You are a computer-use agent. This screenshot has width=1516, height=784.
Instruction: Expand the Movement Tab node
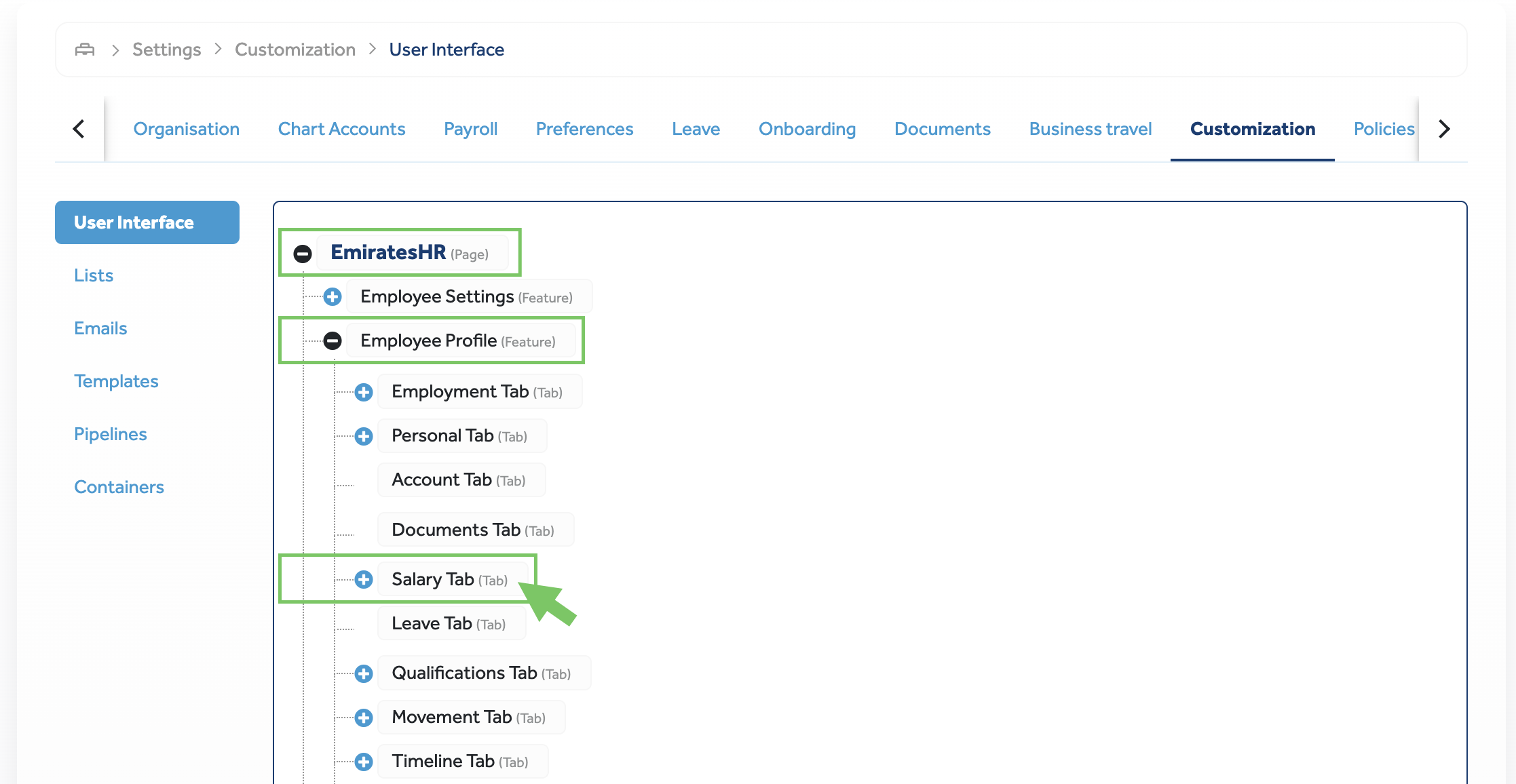point(364,718)
